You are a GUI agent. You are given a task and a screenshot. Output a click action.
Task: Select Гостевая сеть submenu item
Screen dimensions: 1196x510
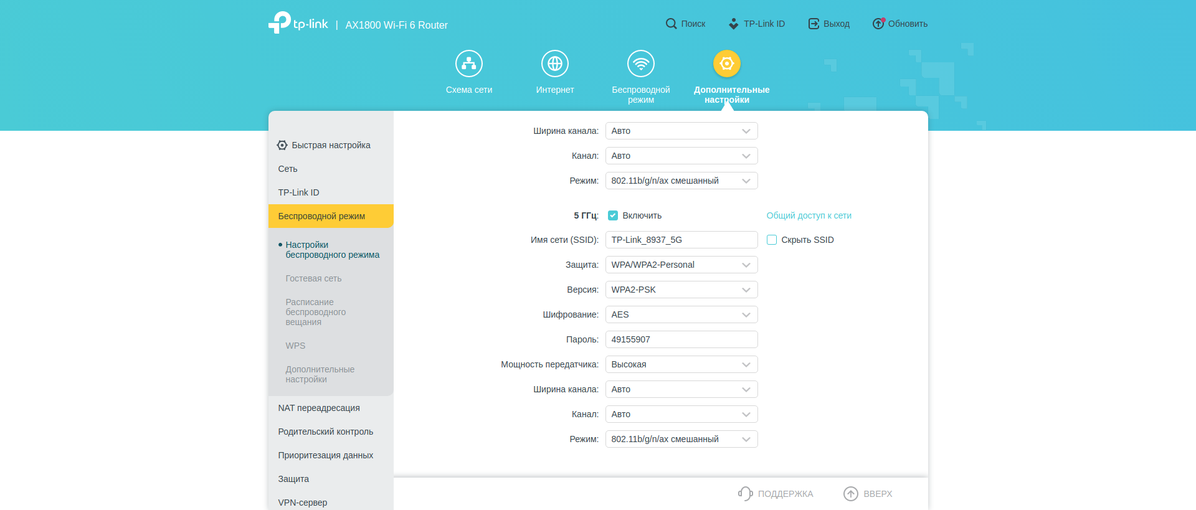[x=313, y=278]
